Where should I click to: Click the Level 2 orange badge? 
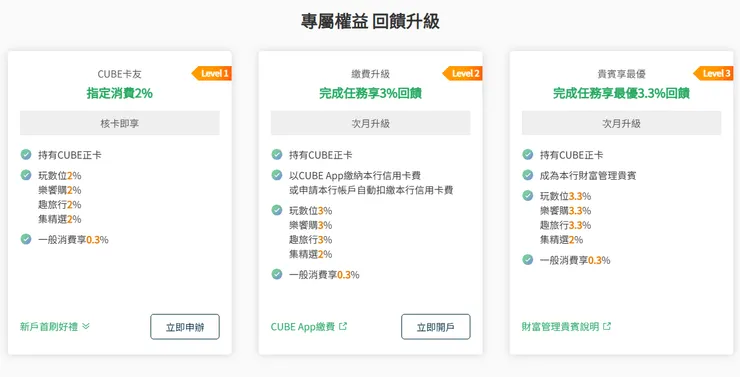[x=462, y=73]
